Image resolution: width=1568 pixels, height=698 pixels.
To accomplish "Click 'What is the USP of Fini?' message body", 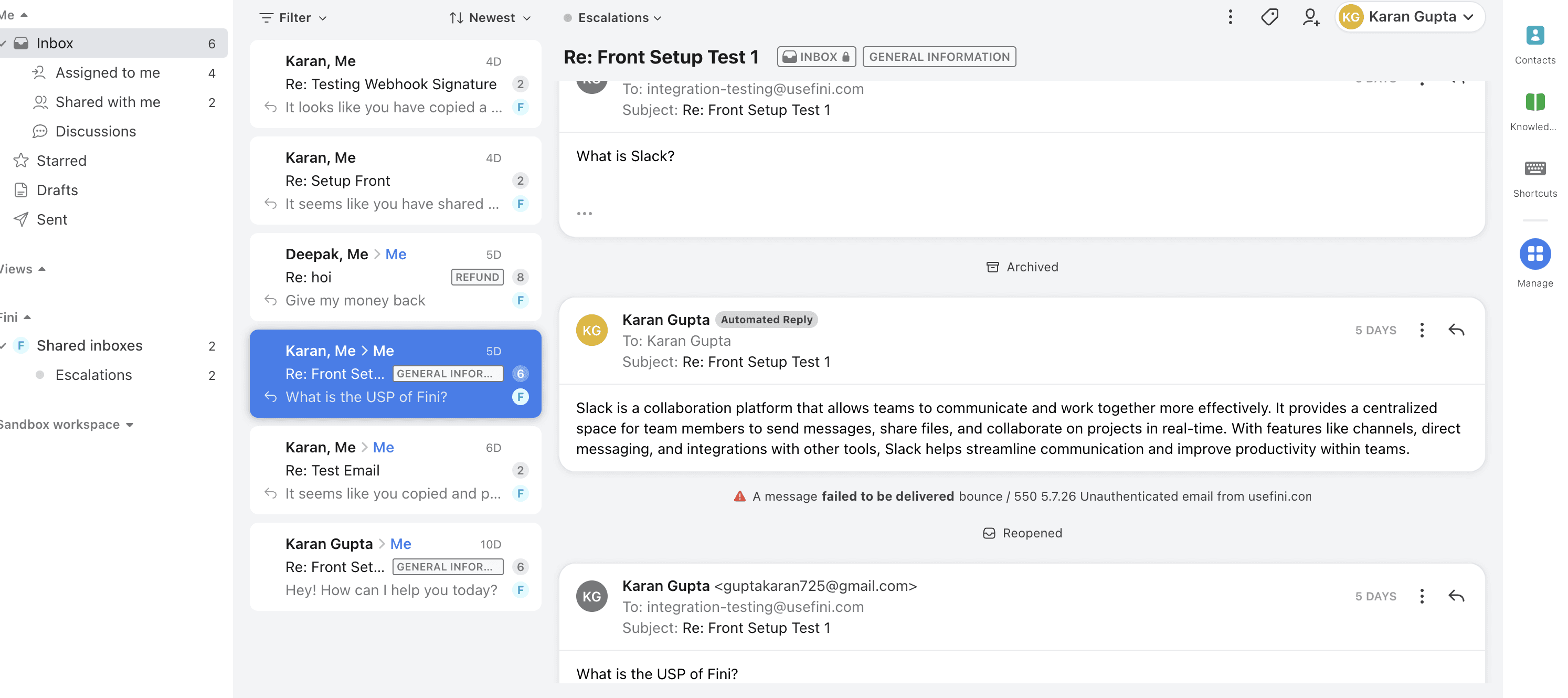I will point(657,674).
